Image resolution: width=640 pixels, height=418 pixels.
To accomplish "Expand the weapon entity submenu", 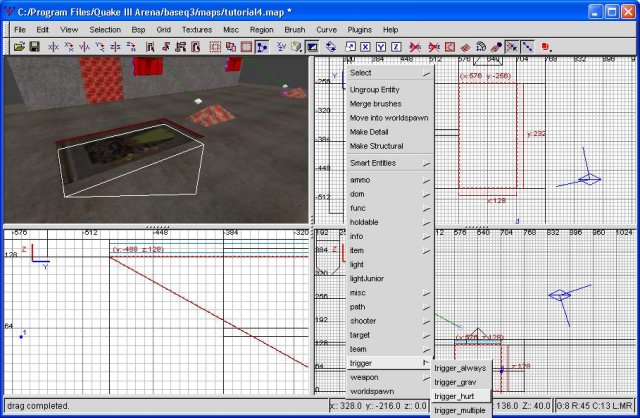I will (x=390, y=378).
